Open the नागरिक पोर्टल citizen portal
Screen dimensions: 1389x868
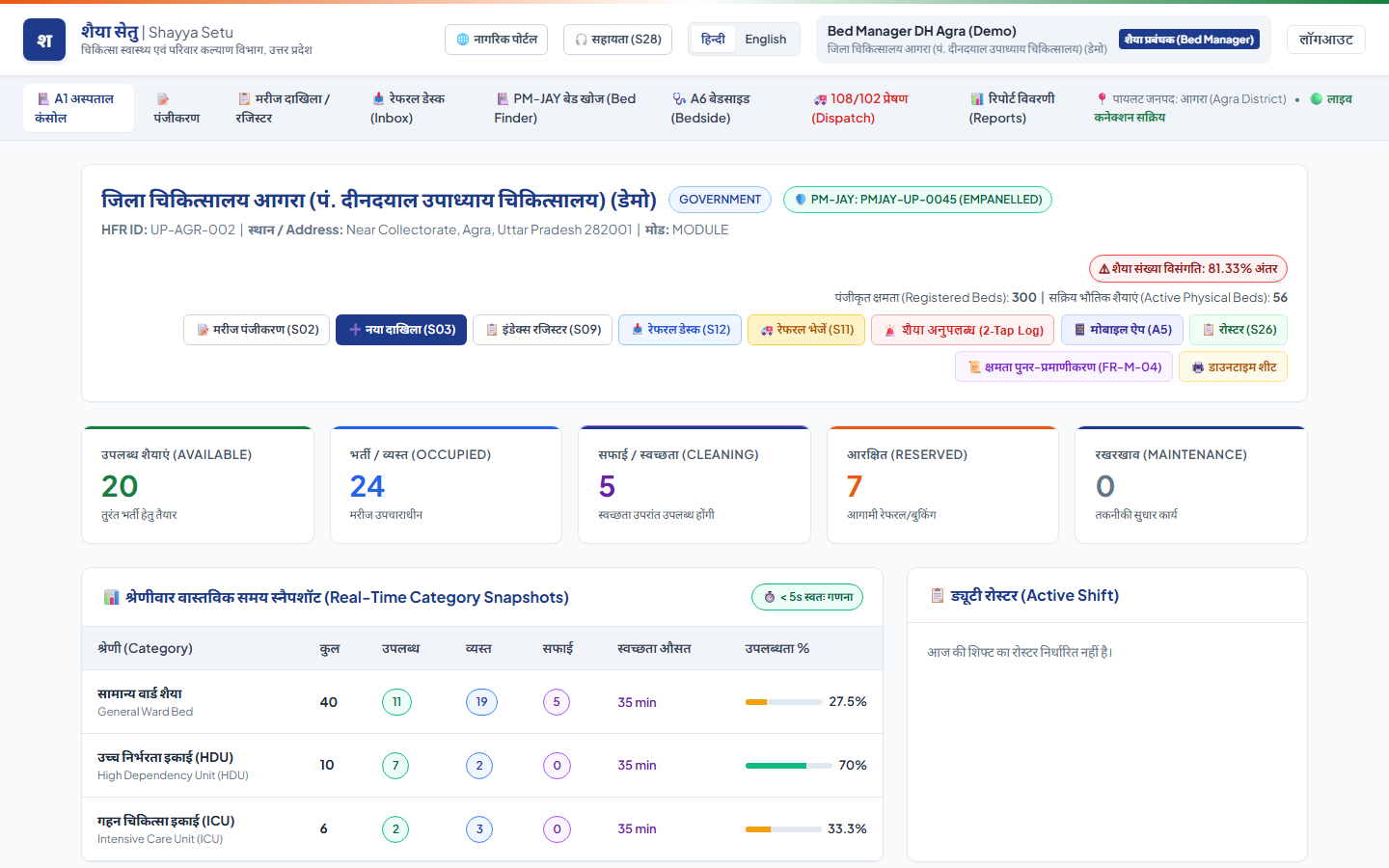point(496,40)
